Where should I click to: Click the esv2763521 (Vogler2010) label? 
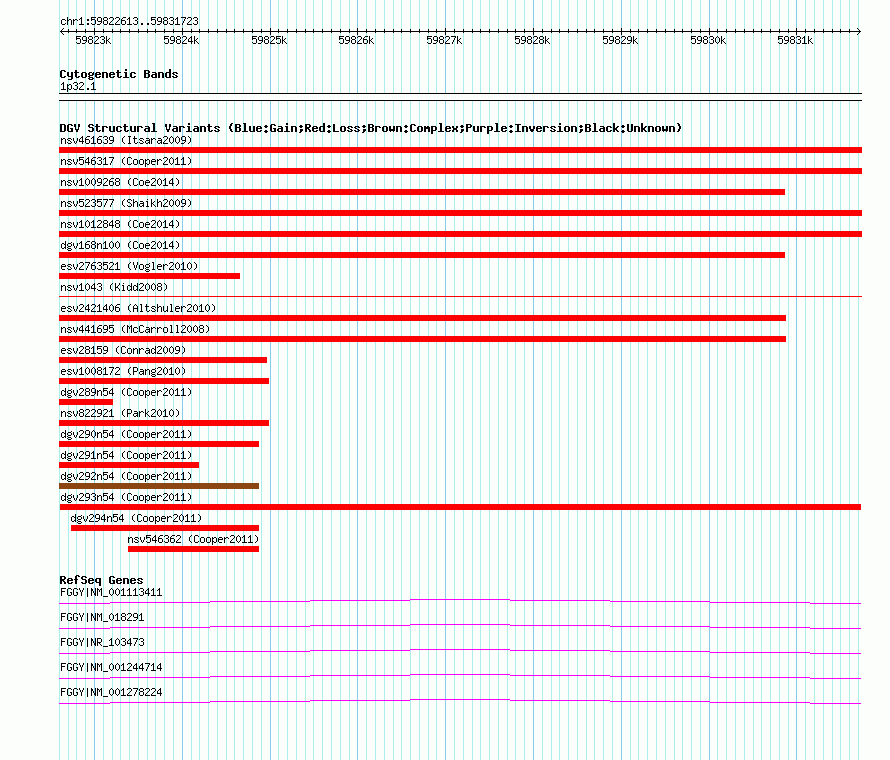tap(129, 266)
